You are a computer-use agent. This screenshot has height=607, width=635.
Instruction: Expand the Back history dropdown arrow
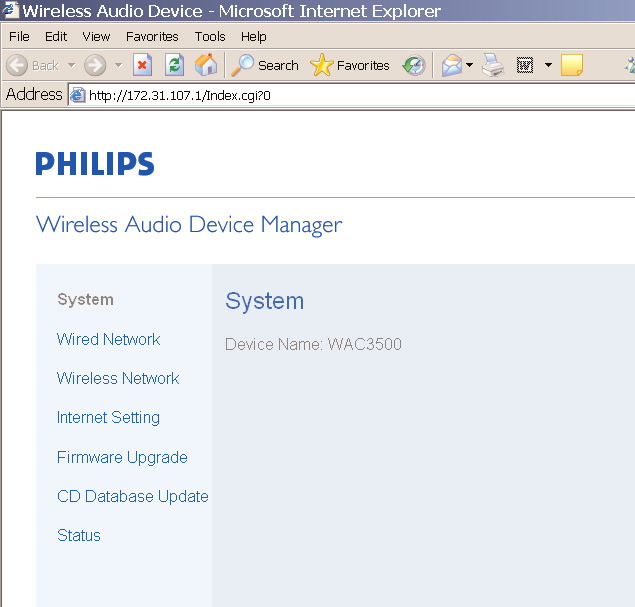pyautogui.click(x=72, y=65)
